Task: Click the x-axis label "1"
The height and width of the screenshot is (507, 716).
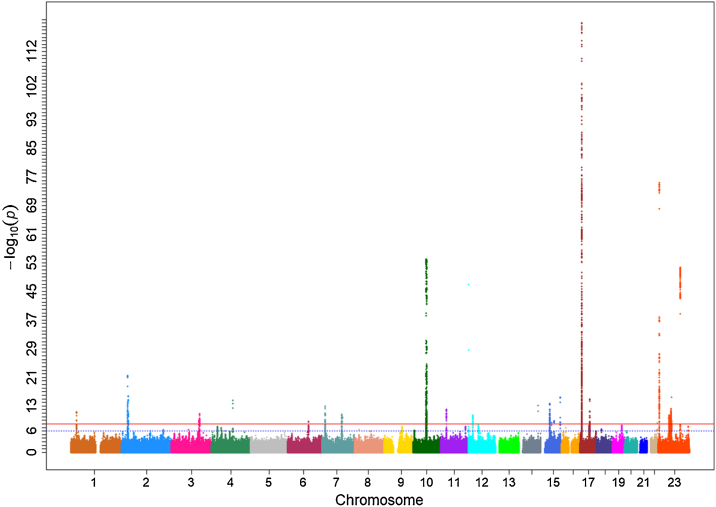Action: 94,482
